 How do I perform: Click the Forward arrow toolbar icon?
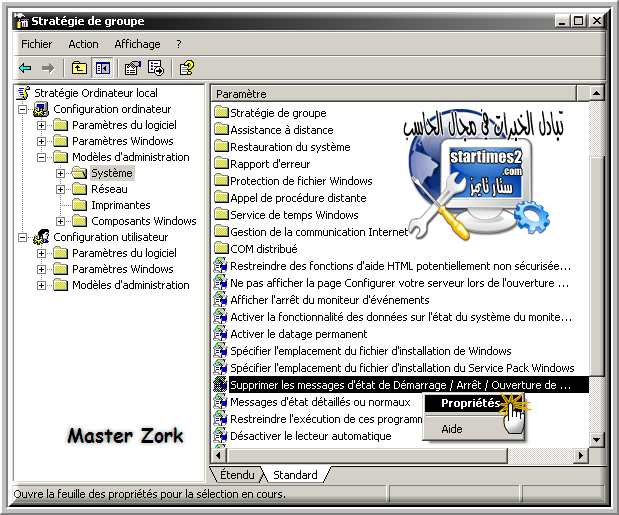tap(48, 68)
